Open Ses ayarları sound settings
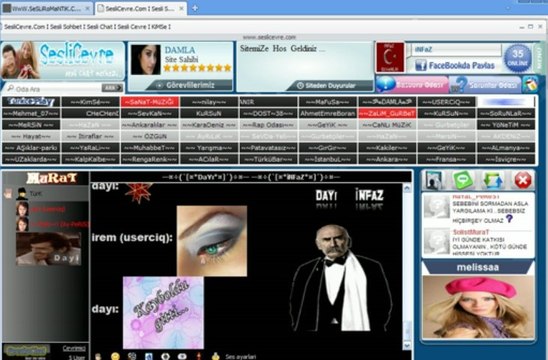 coord(240,357)
